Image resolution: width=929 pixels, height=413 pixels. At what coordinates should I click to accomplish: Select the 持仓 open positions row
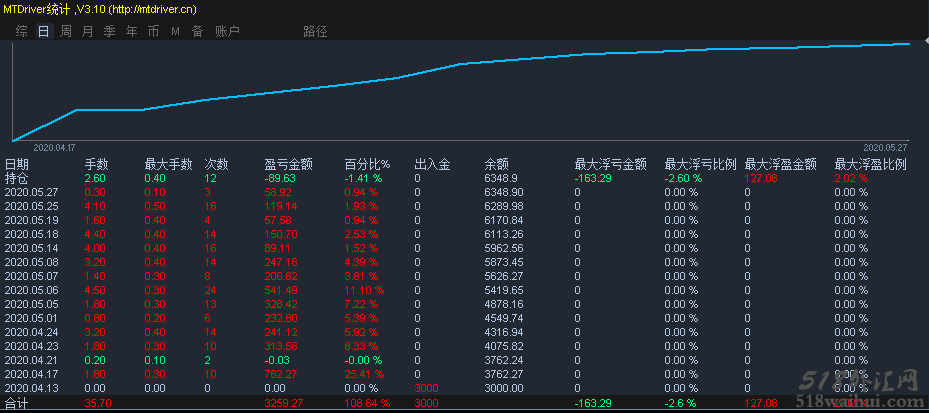(x=17, y=178)
